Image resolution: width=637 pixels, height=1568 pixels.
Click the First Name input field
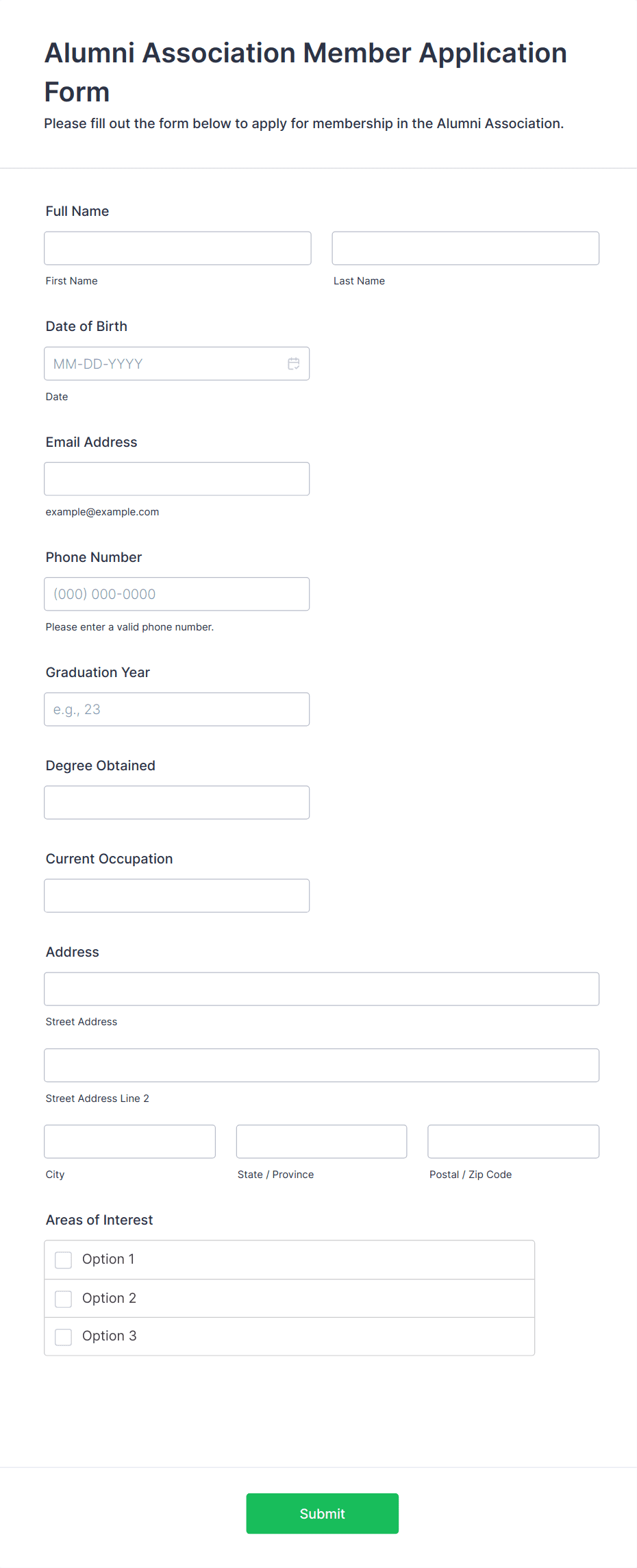pos(177,248)
